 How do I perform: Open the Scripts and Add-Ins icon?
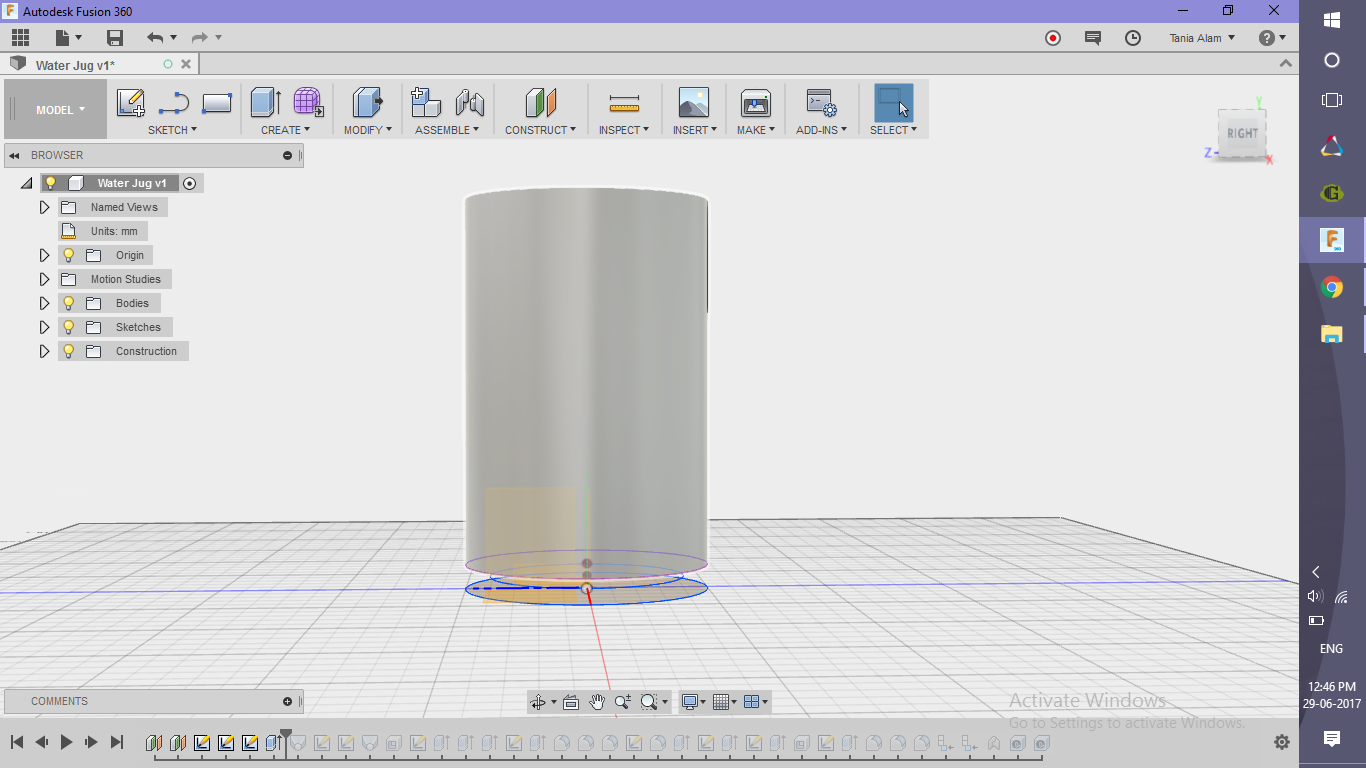(x=821, y=103)
